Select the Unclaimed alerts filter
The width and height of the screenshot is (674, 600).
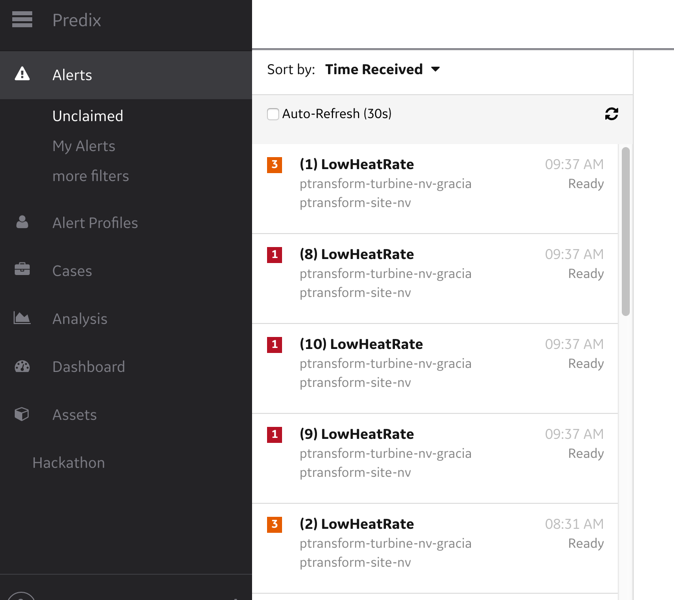[88, 116]
